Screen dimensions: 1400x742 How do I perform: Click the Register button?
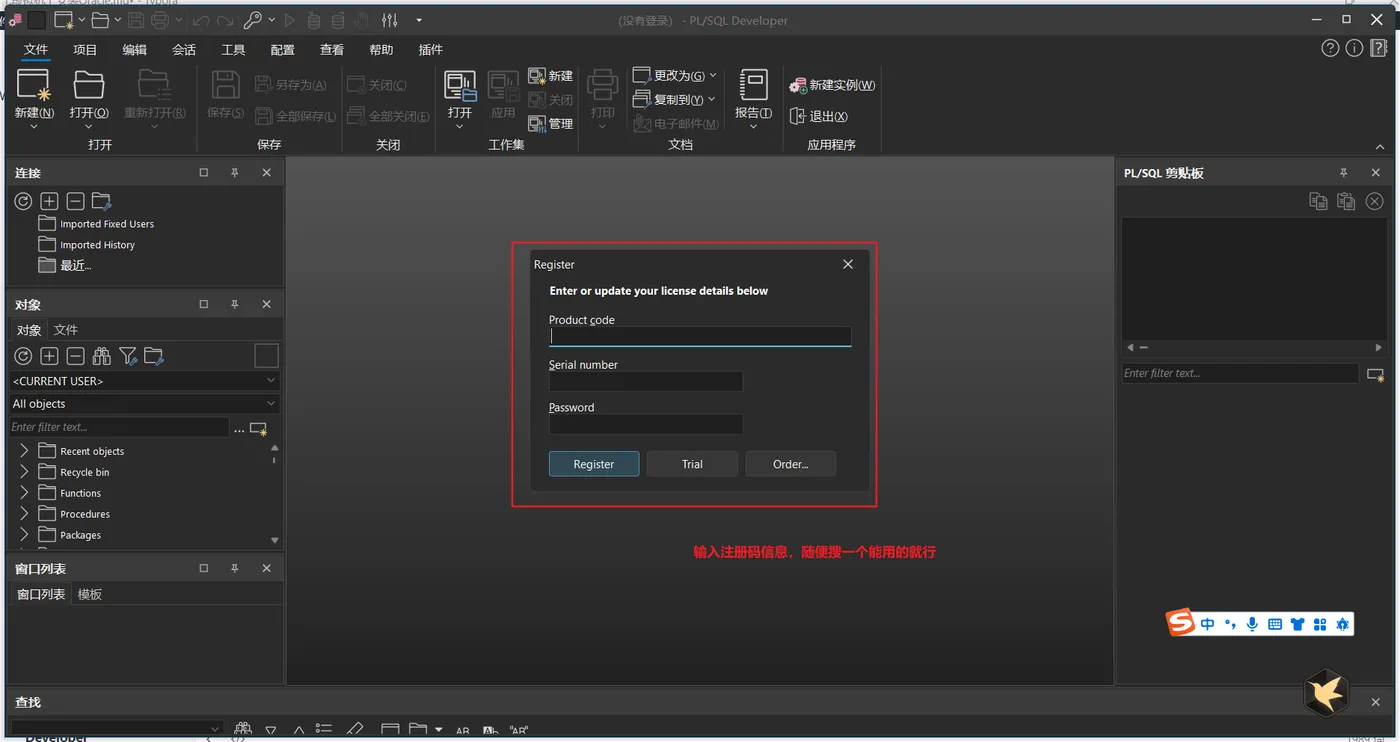(594, 464)
